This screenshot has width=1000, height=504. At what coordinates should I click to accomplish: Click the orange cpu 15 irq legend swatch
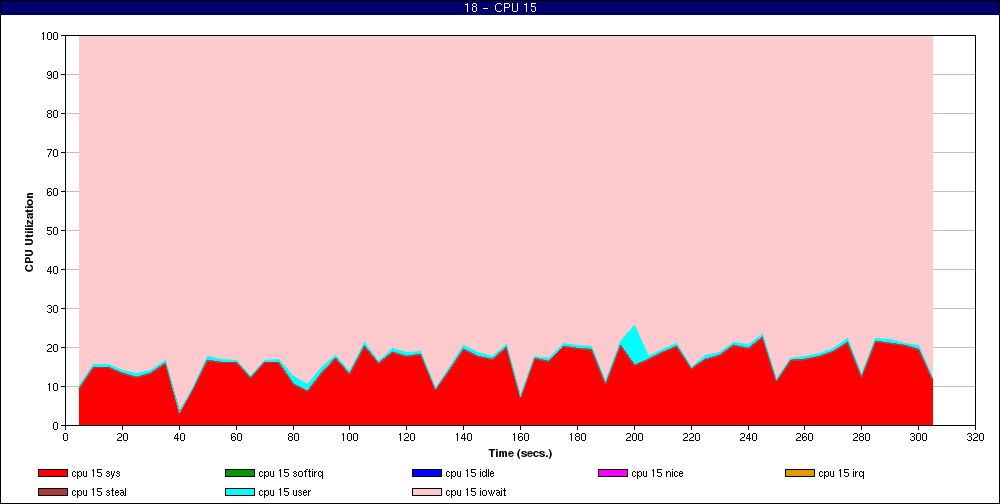(800, 473)
